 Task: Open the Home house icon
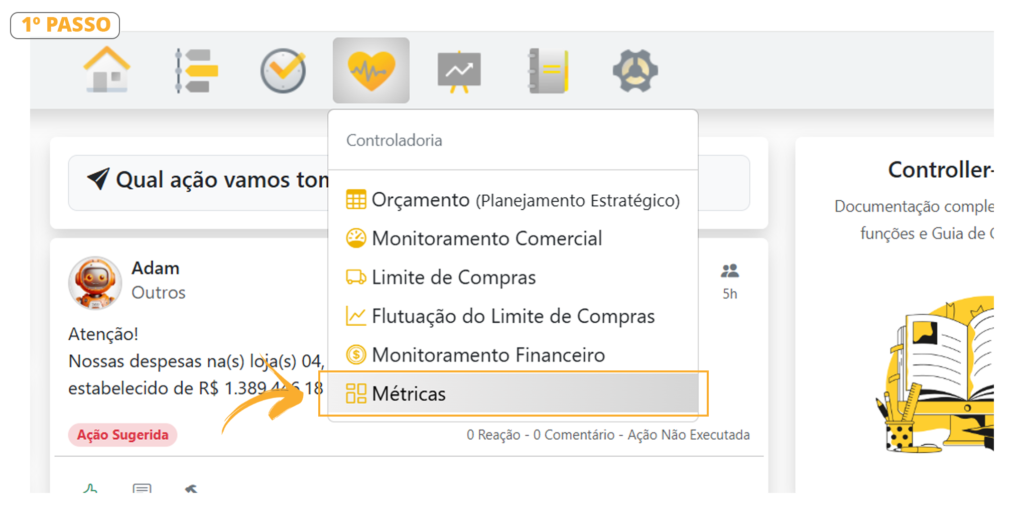click(107, 70)
